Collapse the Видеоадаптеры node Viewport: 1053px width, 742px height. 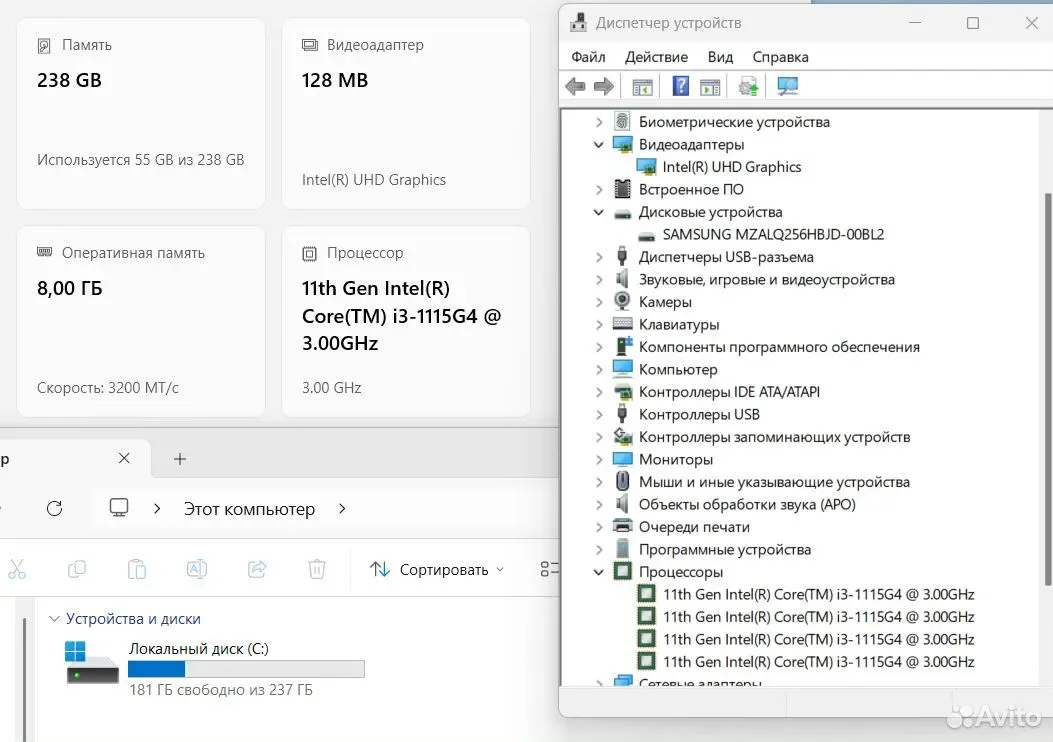pos(599,144)
